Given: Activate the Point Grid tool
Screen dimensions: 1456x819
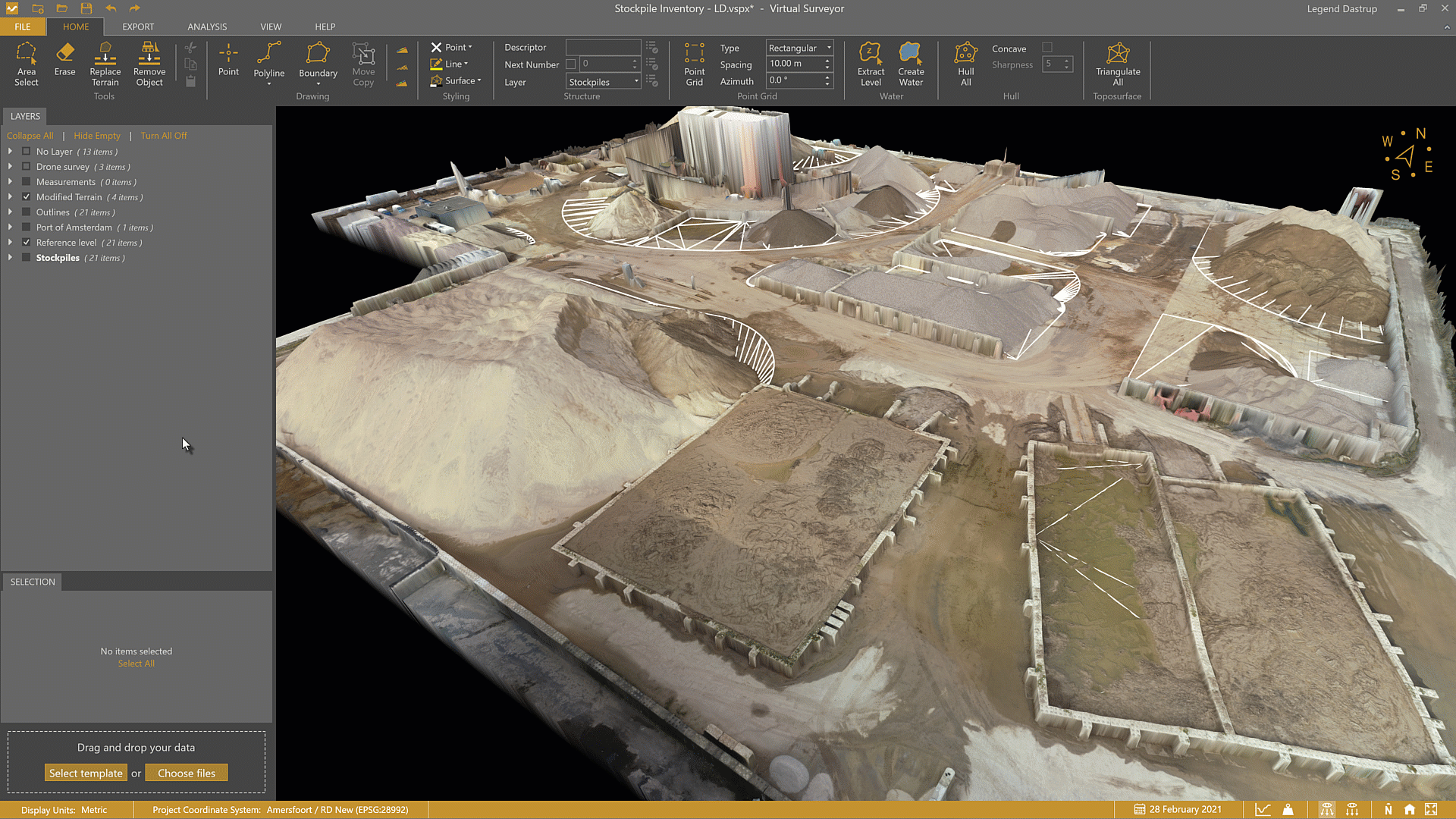Looking at the screenshot, I should pos(694,64).
